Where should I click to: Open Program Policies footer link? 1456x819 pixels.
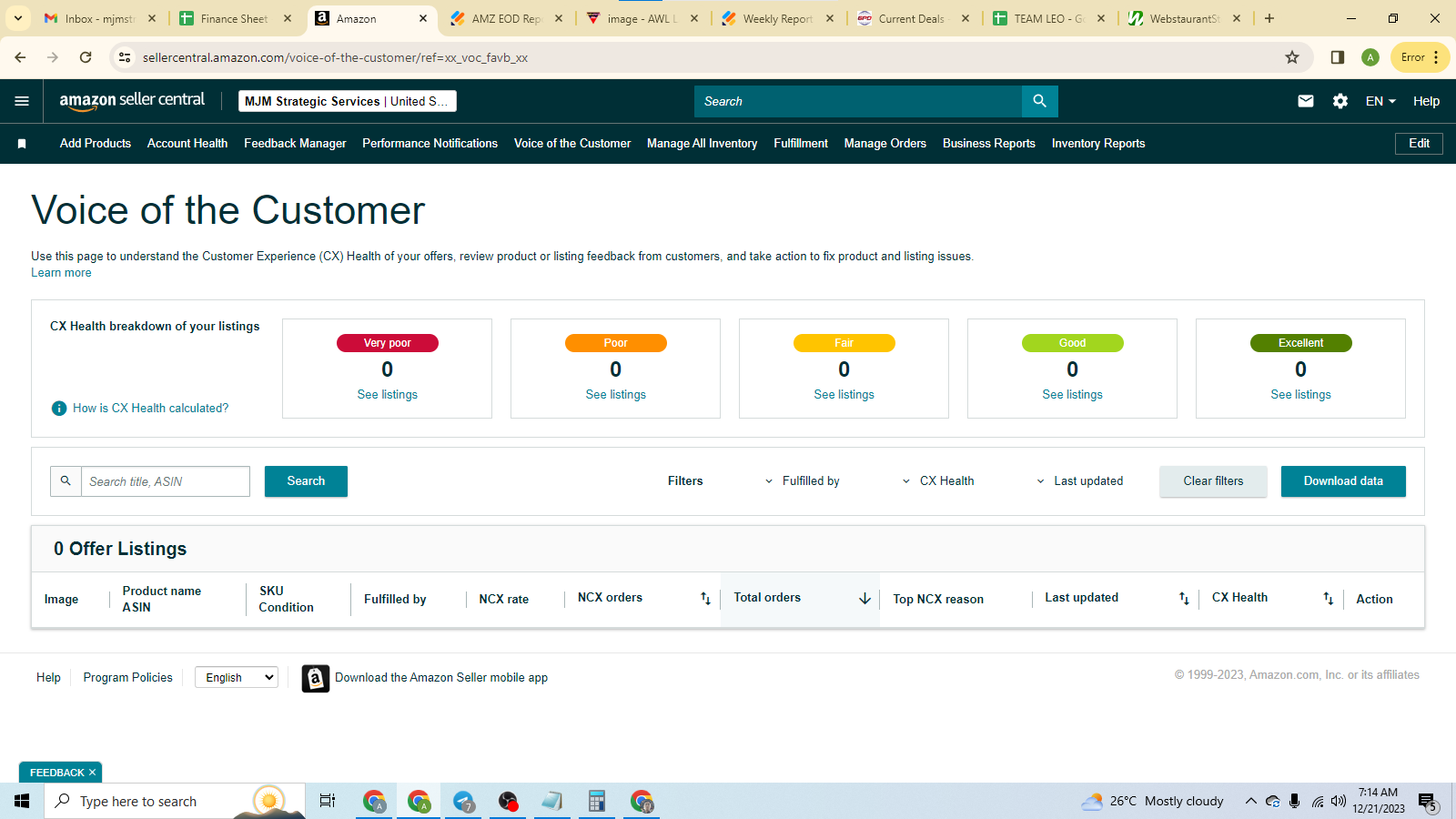click(127, 678)
